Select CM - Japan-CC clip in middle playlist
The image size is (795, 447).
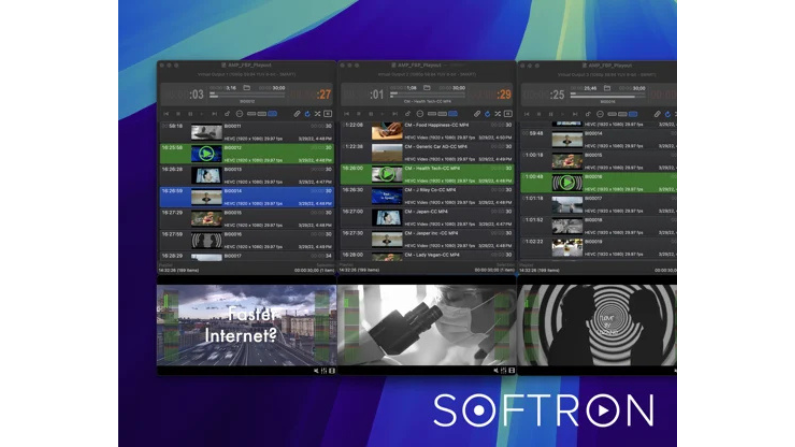427,217
